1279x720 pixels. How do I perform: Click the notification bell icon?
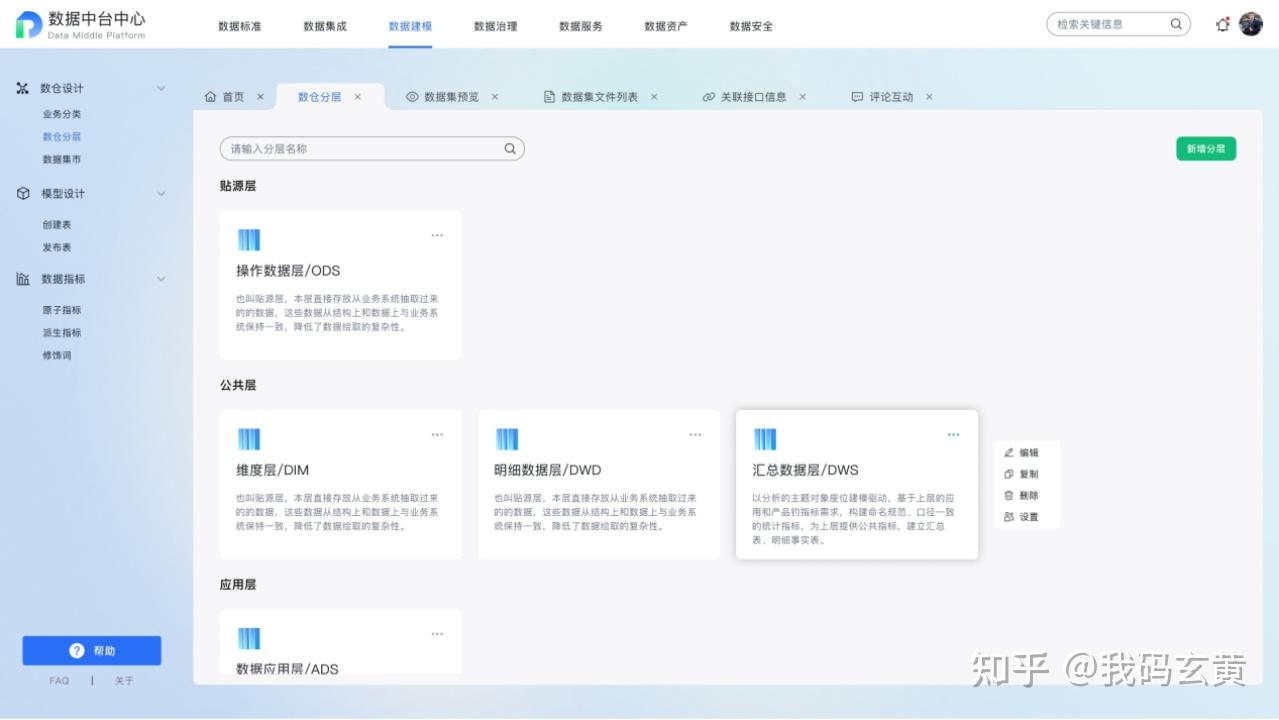(1222, 25)
